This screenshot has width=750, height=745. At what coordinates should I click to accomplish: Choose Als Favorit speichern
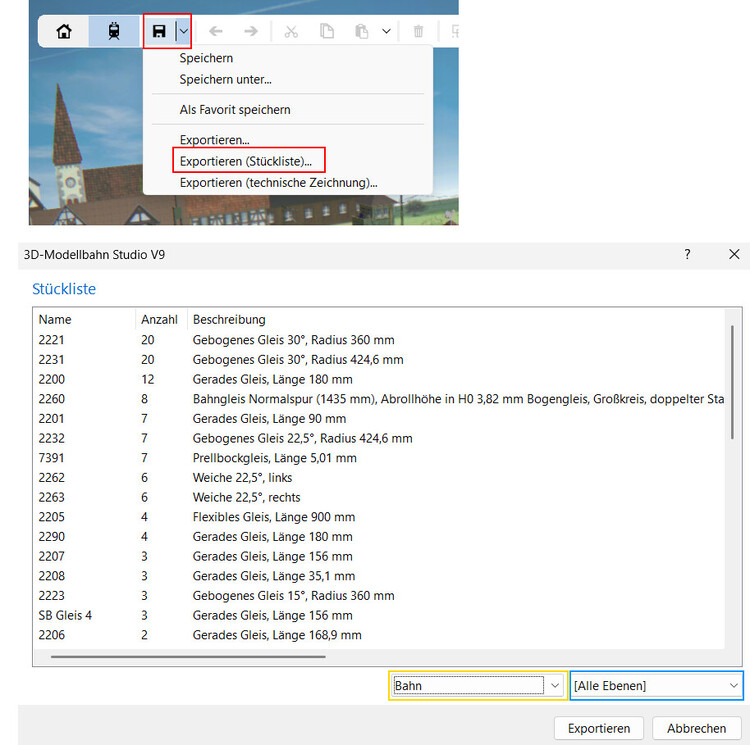[x=235, y=109]
